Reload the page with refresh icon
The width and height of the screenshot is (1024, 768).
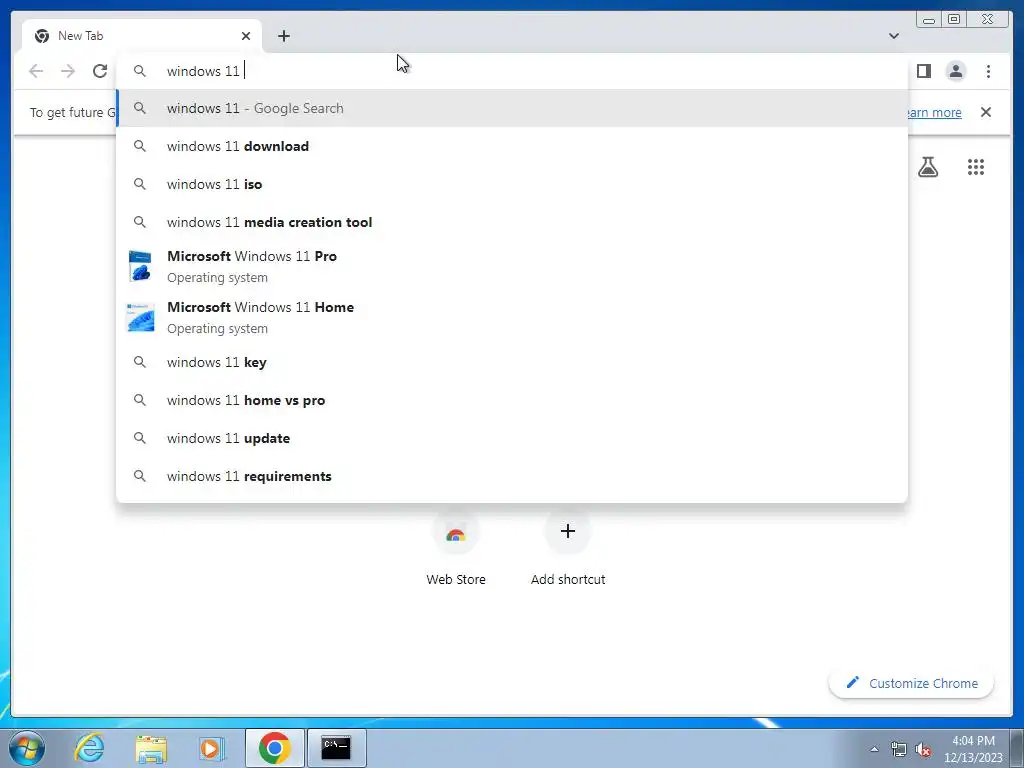coord(100,71)
